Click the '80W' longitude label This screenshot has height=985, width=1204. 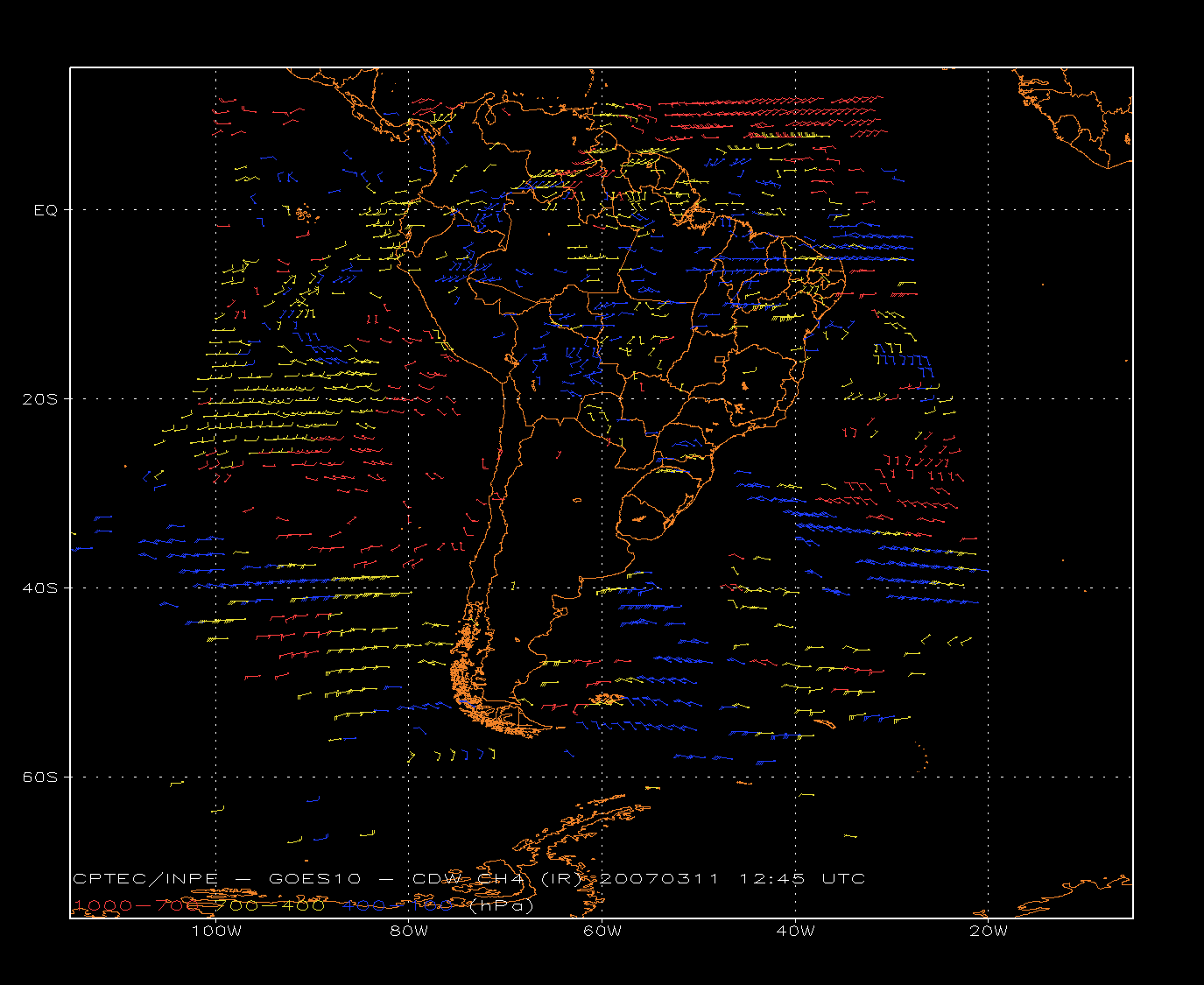(x=409, y=931)
